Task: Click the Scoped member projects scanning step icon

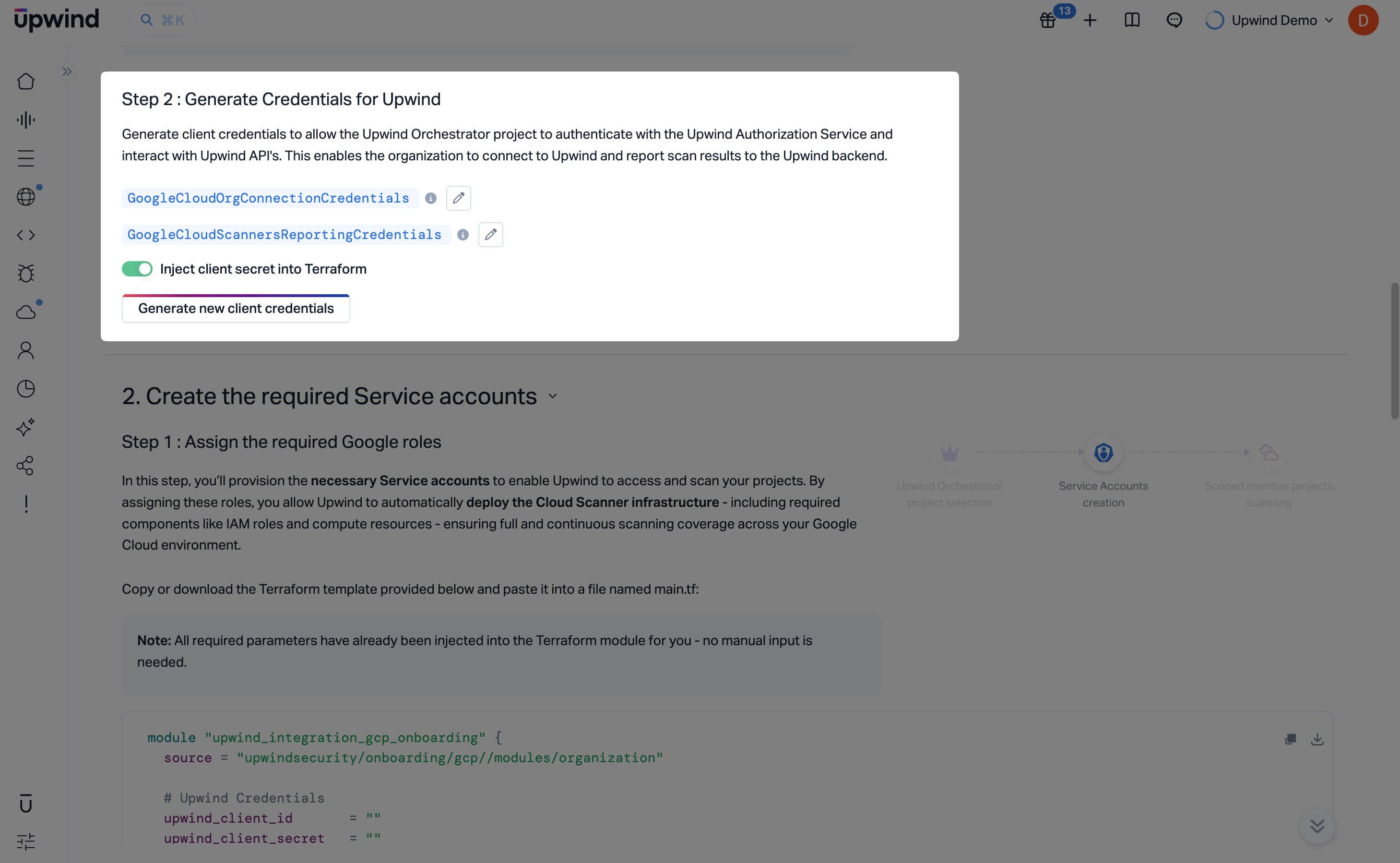Action: (1268, 453)
